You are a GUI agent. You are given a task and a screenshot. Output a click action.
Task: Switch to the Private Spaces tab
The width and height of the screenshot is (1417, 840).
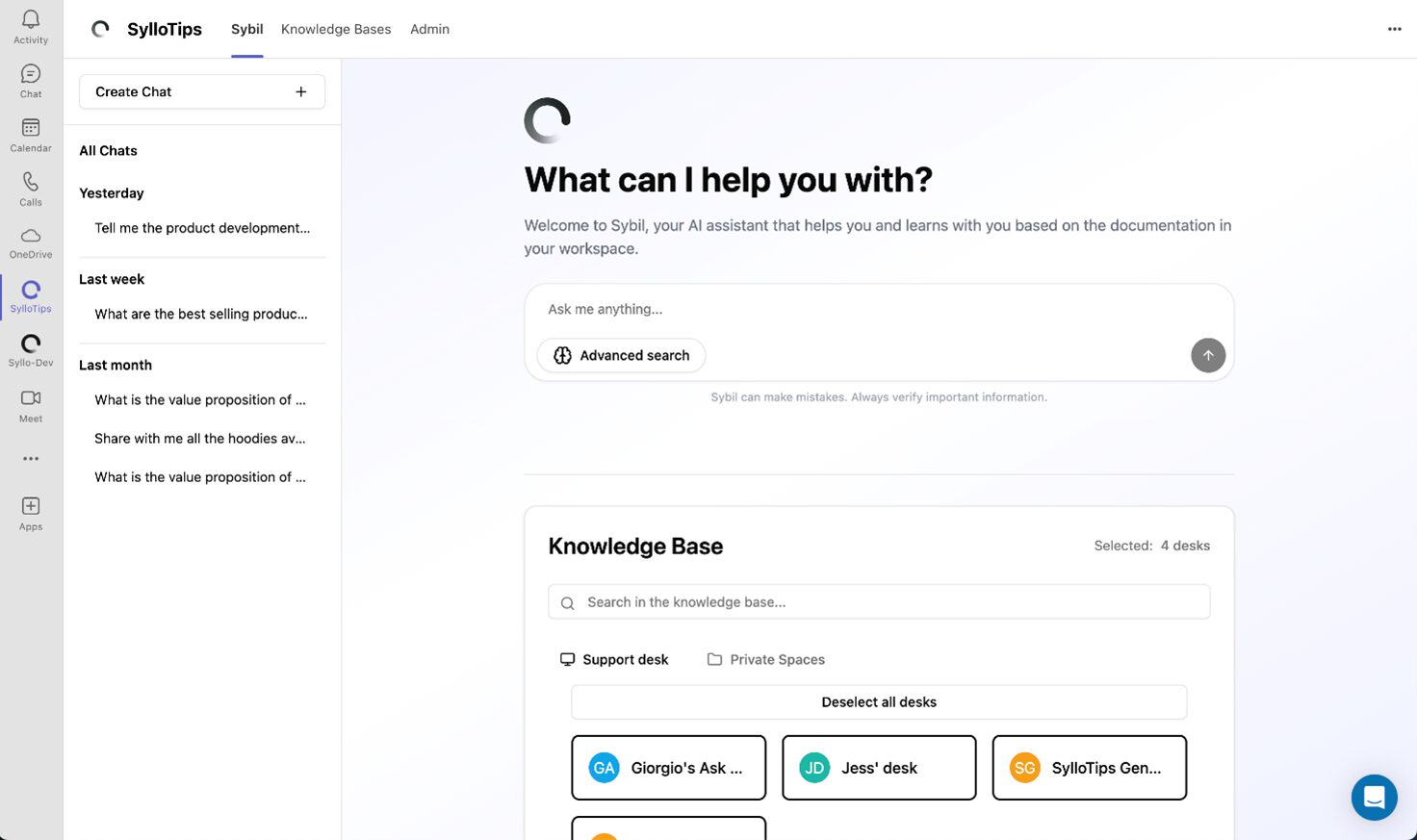766,659
